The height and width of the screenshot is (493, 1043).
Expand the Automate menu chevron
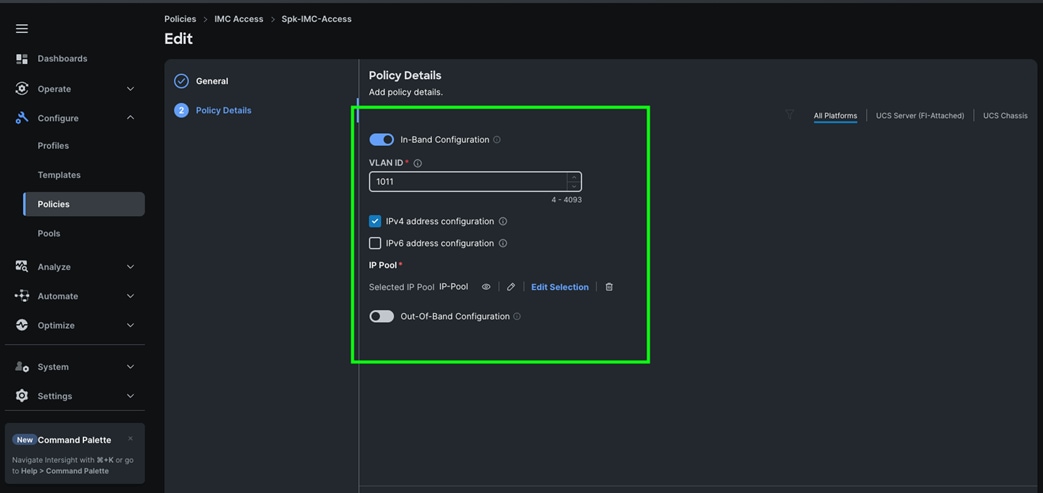[x=130, y=296]
